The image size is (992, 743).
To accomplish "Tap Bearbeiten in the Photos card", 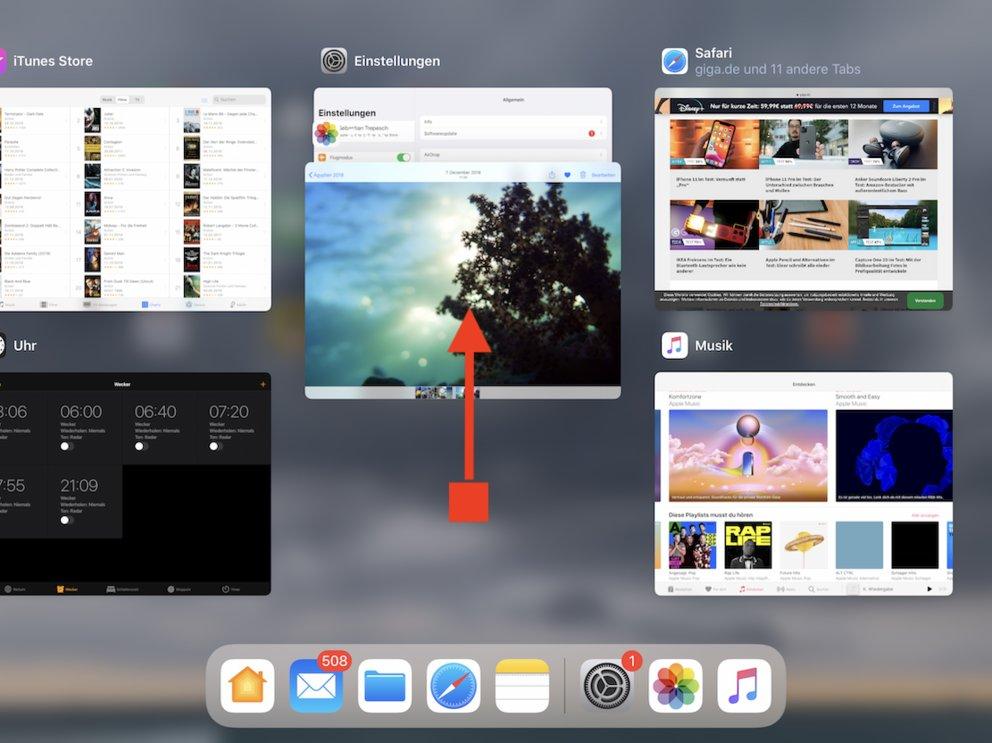I will (x=603, y=175).
